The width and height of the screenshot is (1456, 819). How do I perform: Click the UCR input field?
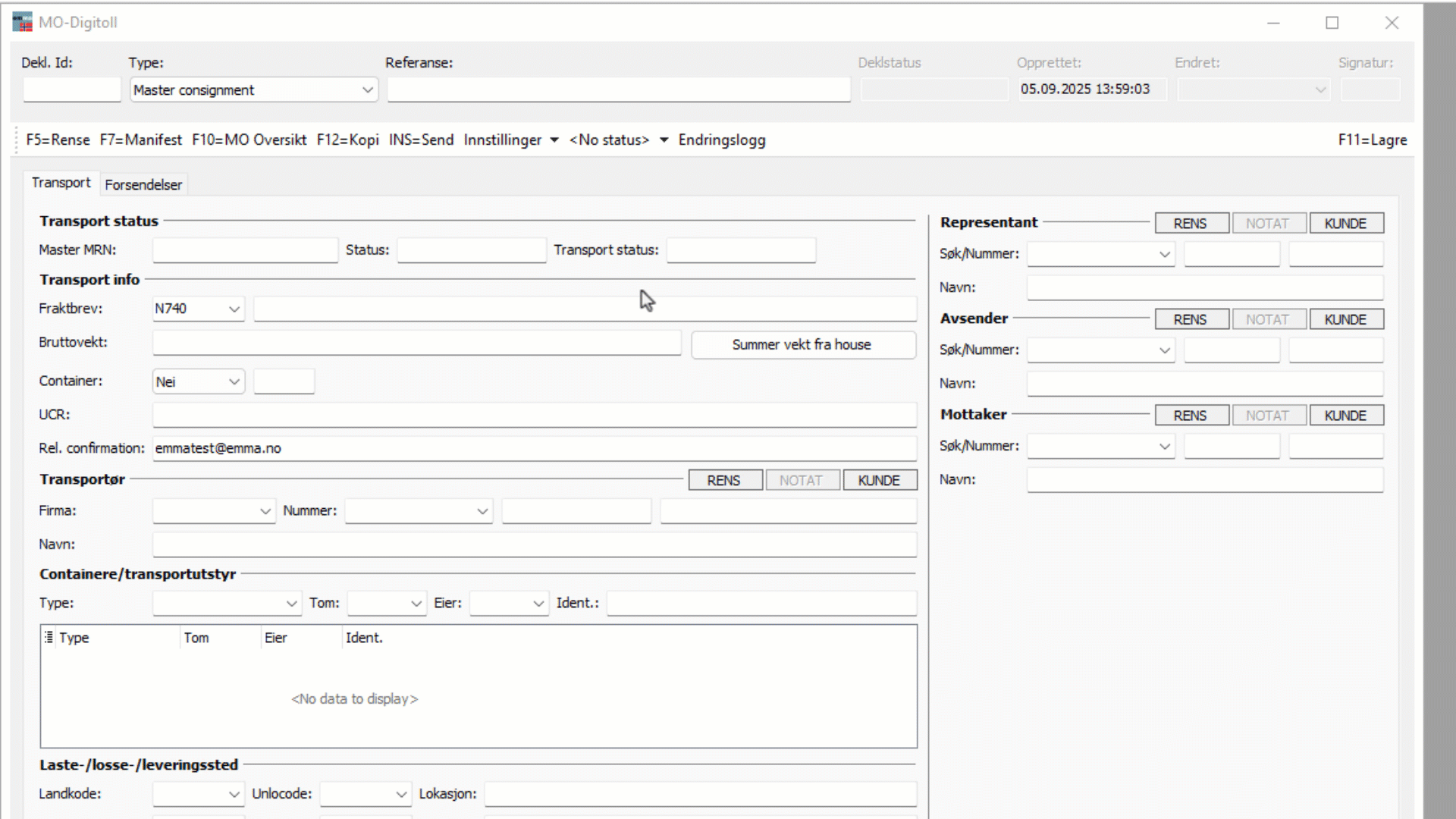click(535, 415)
